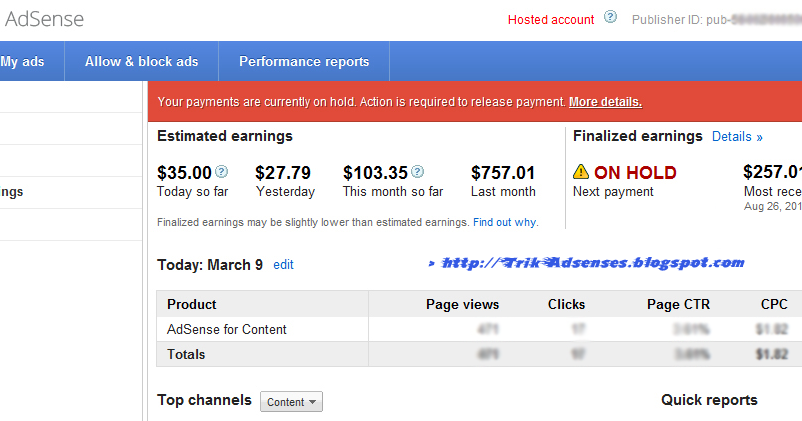The width and height of the screenshot is (802, 421).
Task: Click the ON HOLD warning triangle icon
Action: pyautogui.click(x=581, y=171)
